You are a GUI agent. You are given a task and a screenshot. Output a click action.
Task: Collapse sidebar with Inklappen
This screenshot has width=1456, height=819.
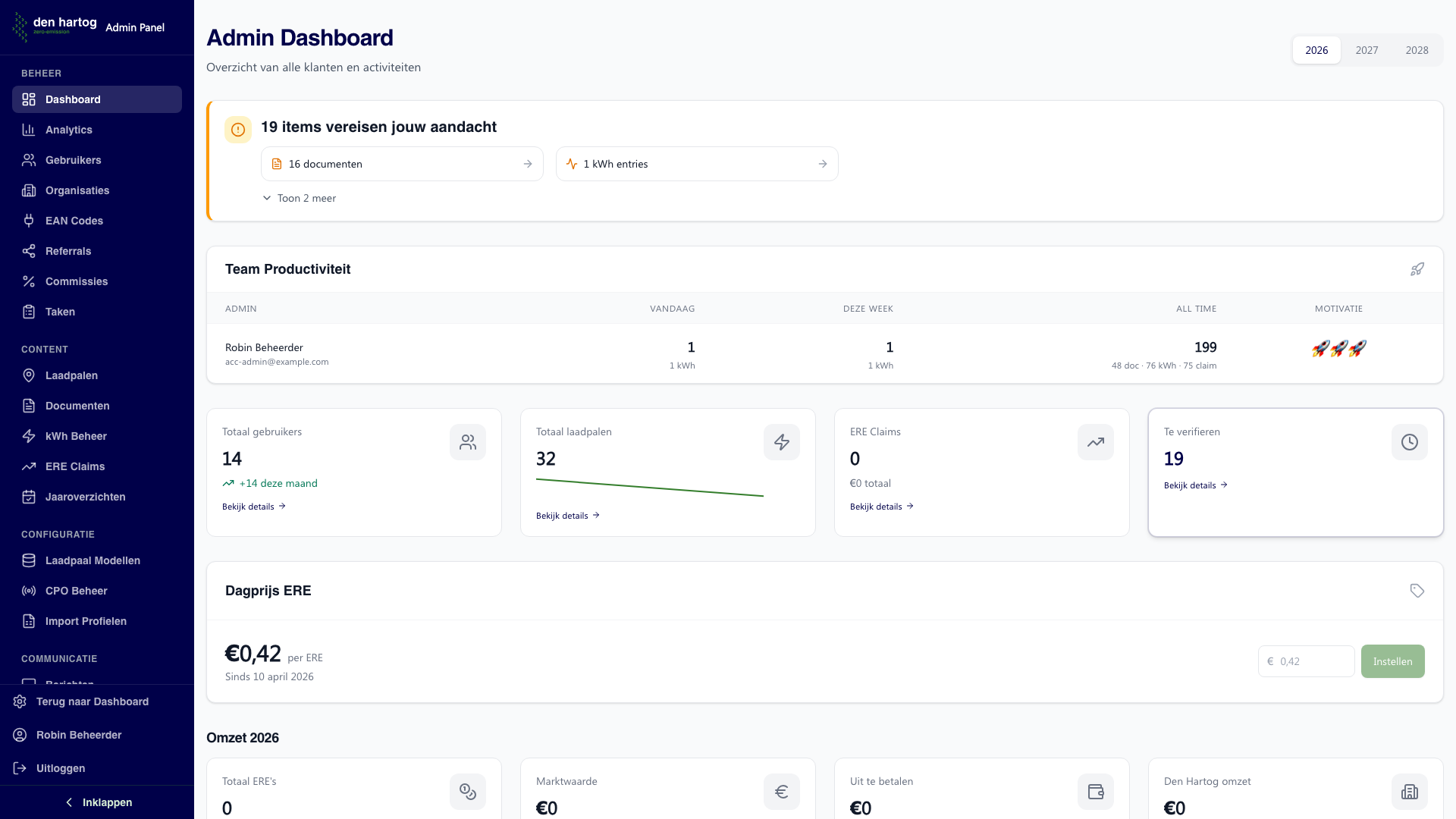click(x=97, y=802)
